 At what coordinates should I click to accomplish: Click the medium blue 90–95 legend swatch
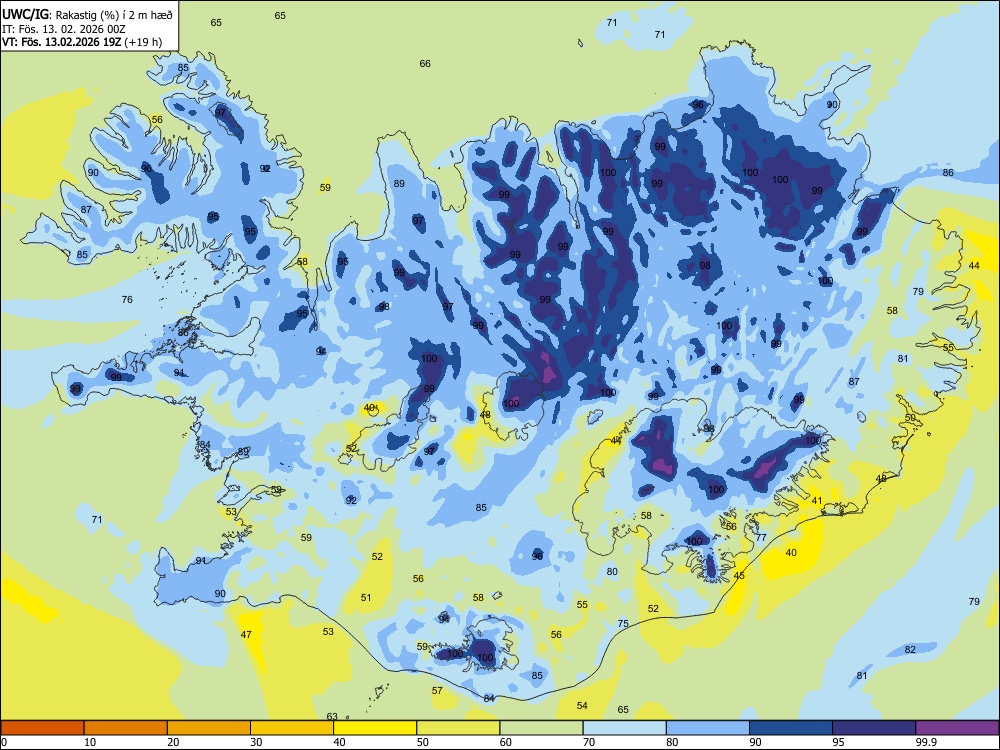point(791,728)
